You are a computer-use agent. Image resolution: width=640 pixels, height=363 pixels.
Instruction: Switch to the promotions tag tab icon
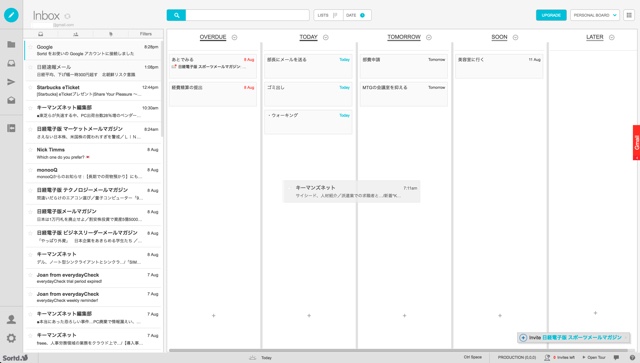[x=111, y=34]
